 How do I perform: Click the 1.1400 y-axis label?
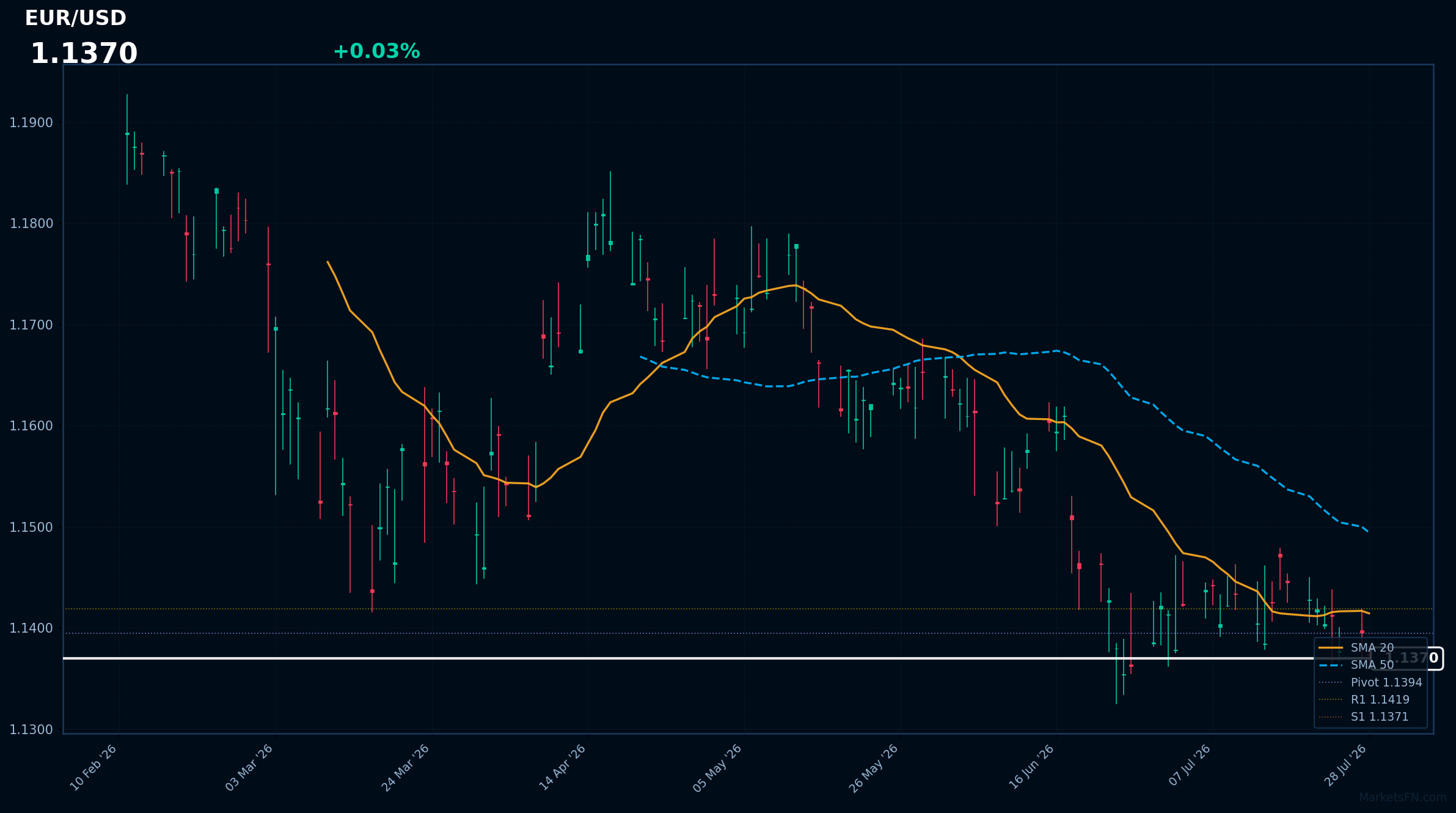pos(31,628)
